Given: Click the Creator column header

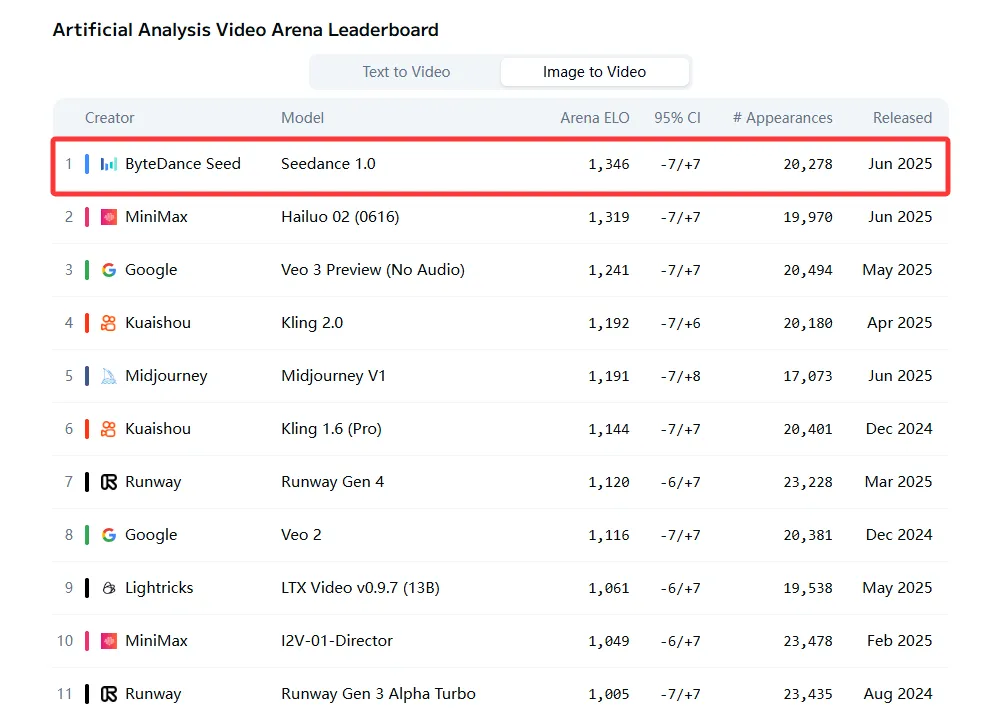Looking at the screenshot, I should pyautogui.click(x=109, y=117).
